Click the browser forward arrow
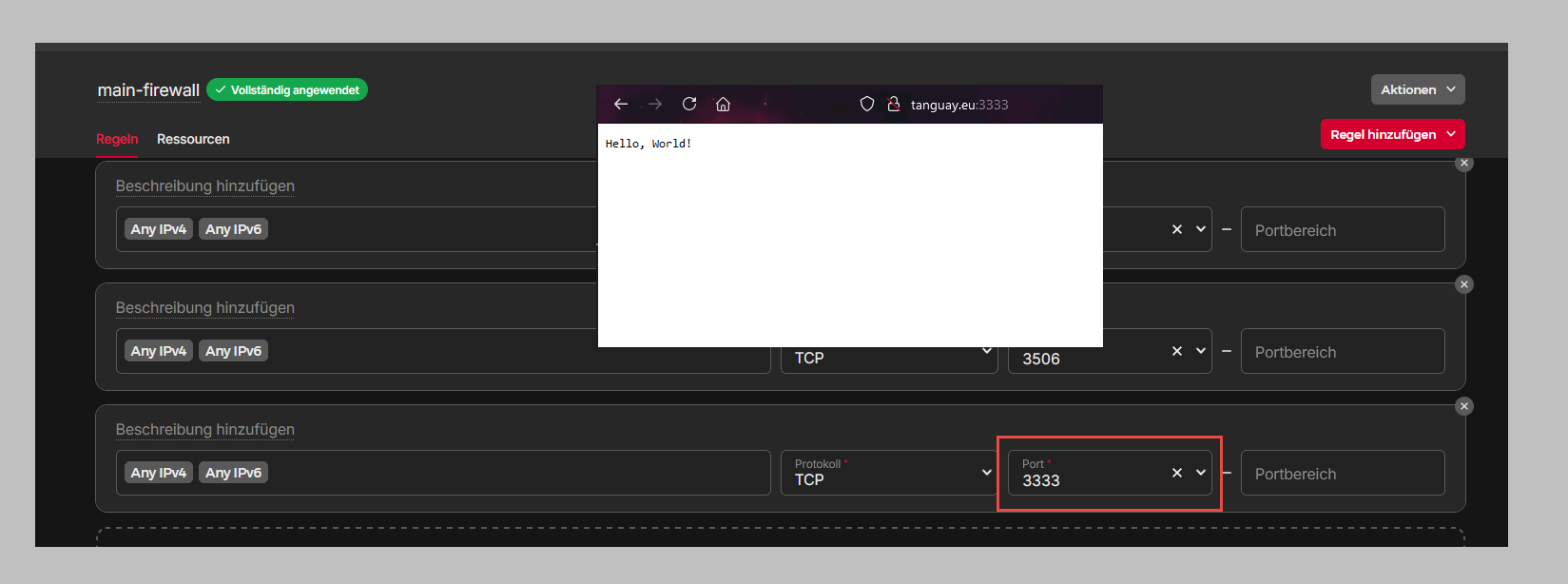This screenshot has width=1568, height=584. 655,104
